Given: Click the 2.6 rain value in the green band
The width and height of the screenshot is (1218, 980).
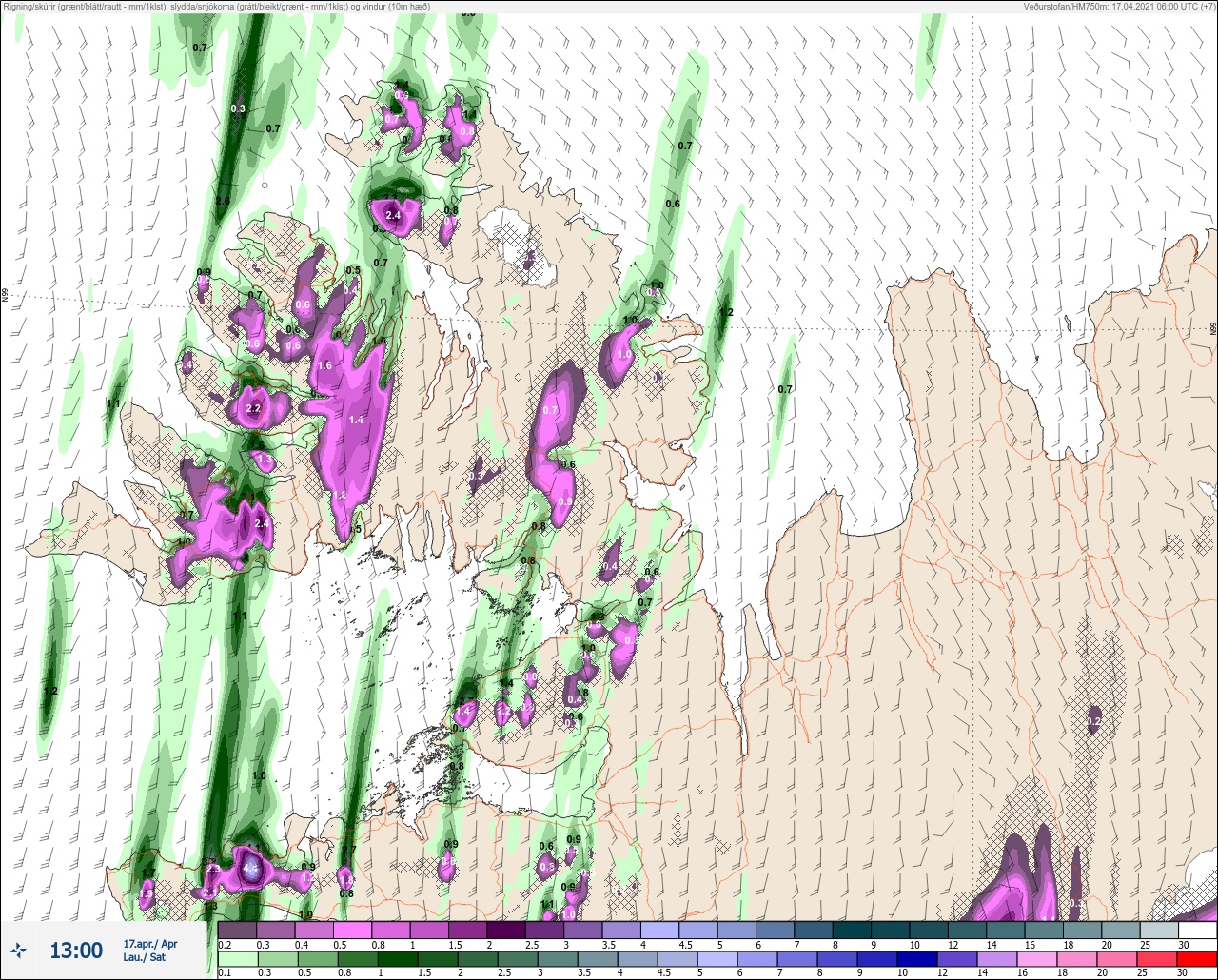Looking at the screenshot, I should coord(223,201).
